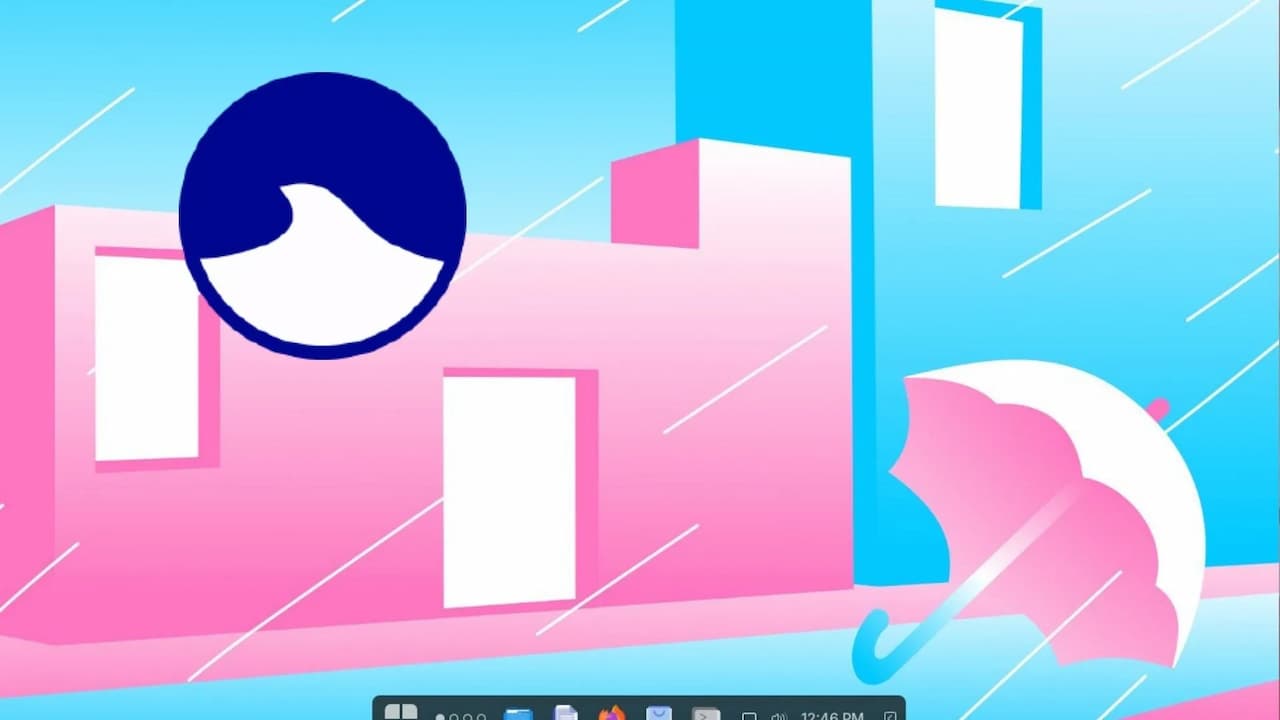
Task: Open the workspace overview icon in the dock
Action: [x=401, y=712]
